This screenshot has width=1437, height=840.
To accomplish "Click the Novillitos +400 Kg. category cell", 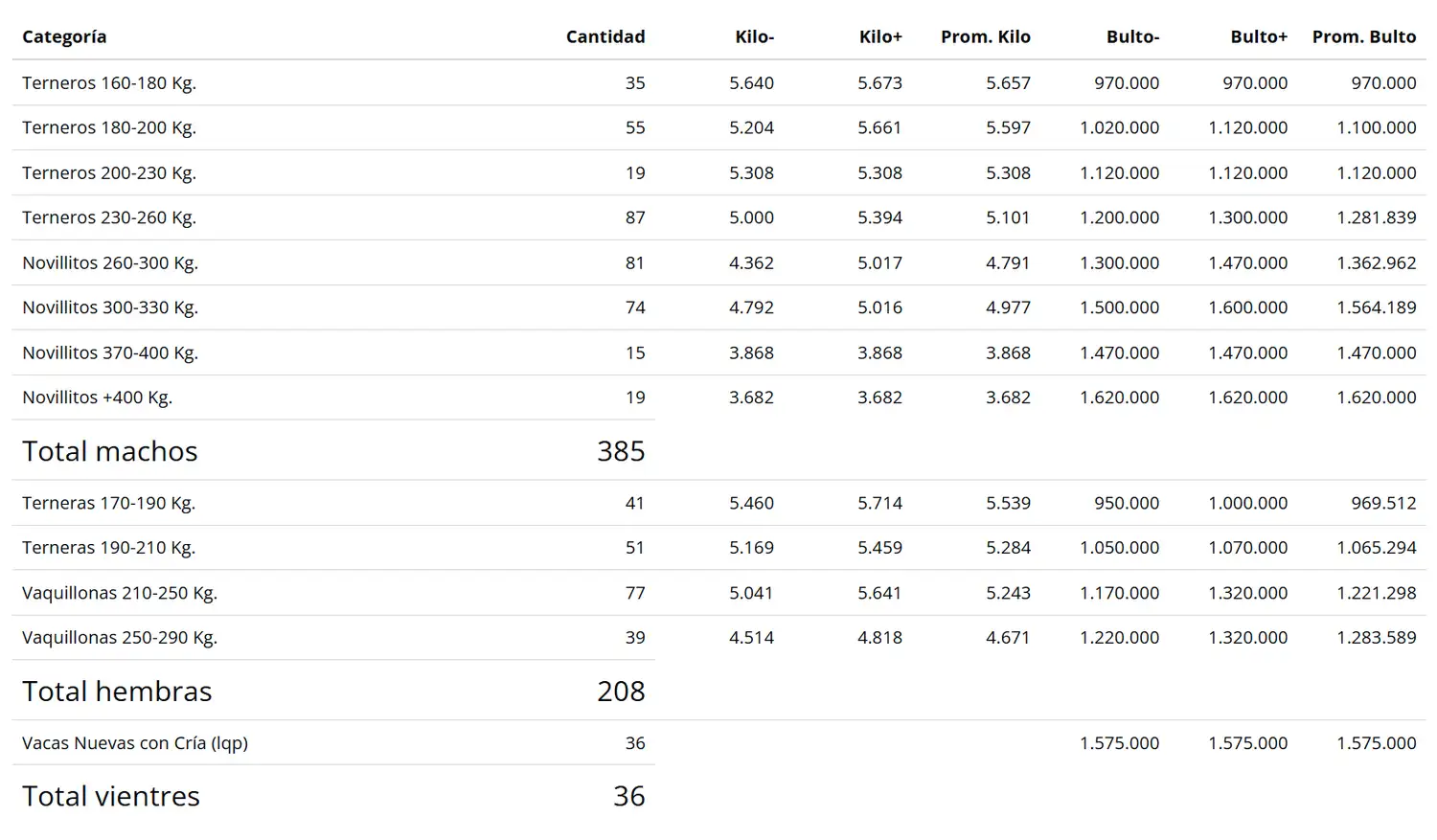I will [98, 397].
